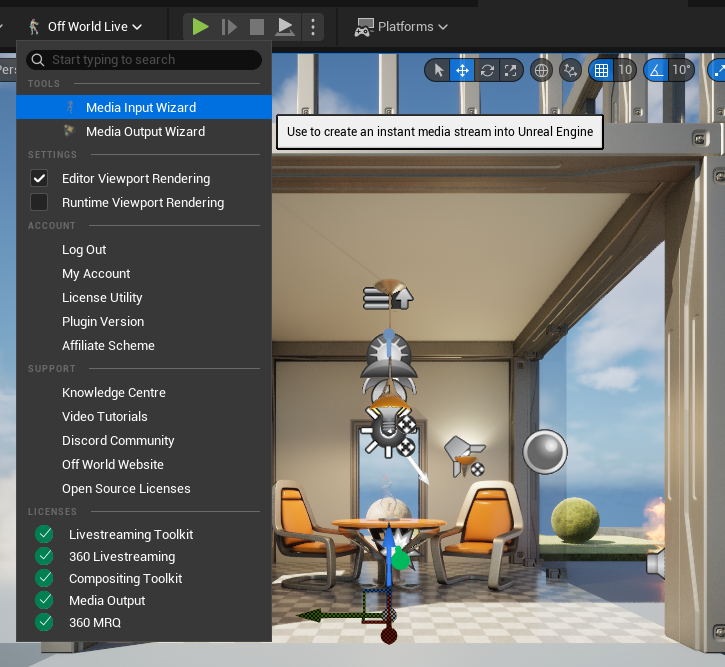Image resolution: width=725 pixels, height=667 pixels.
Task: Toggle scale snapping icon
Action: (718, 70)
